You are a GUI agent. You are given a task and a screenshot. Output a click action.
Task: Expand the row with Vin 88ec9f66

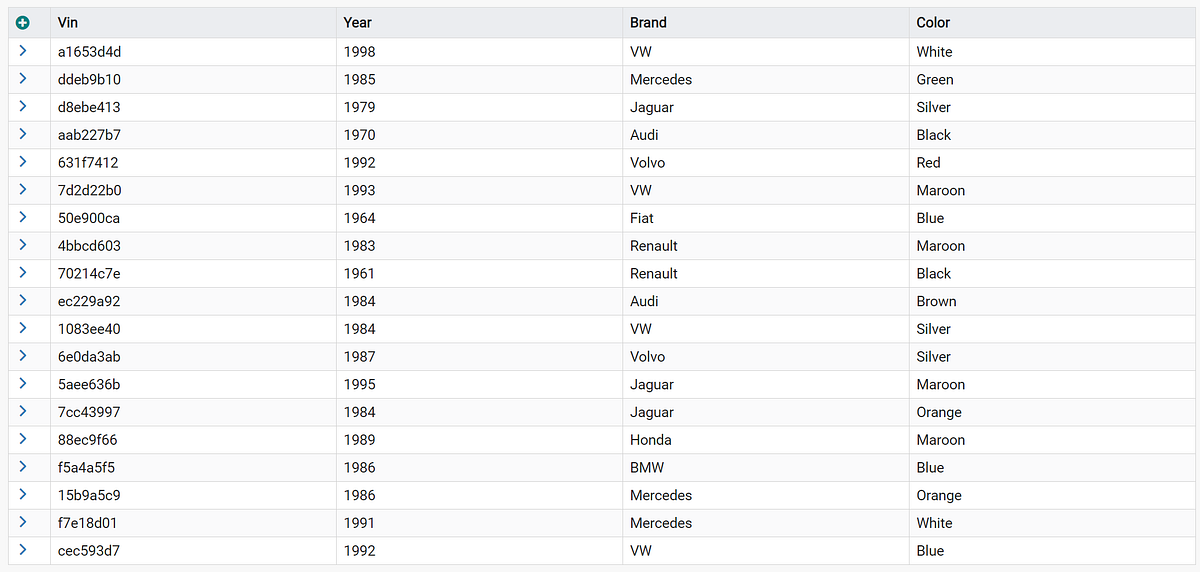(x=23, y=439)
